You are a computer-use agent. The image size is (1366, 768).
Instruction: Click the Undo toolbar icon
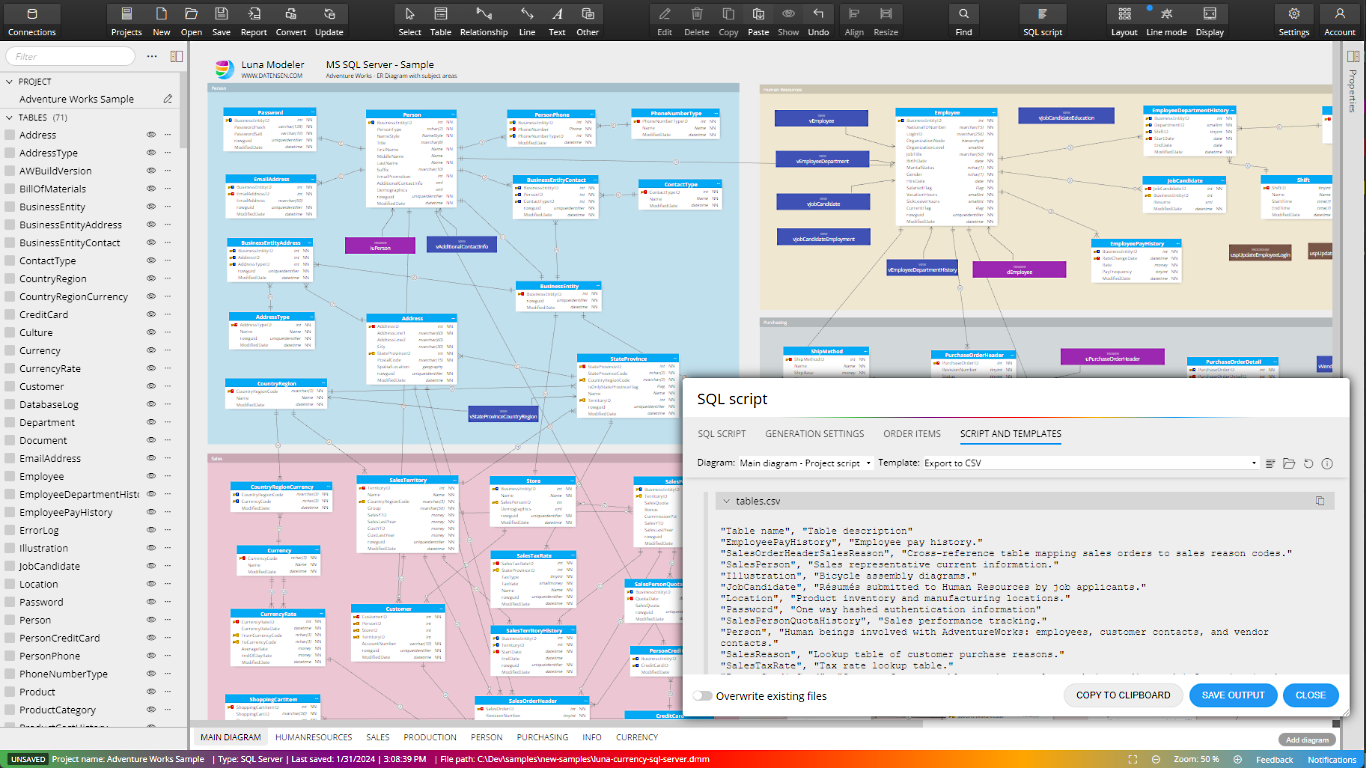[x=818, y=14]
